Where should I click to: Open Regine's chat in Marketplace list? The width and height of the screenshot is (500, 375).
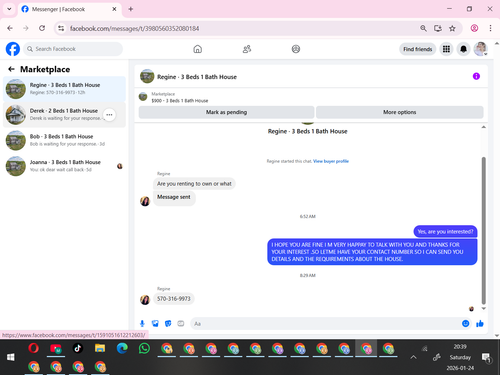pos(64,89)
